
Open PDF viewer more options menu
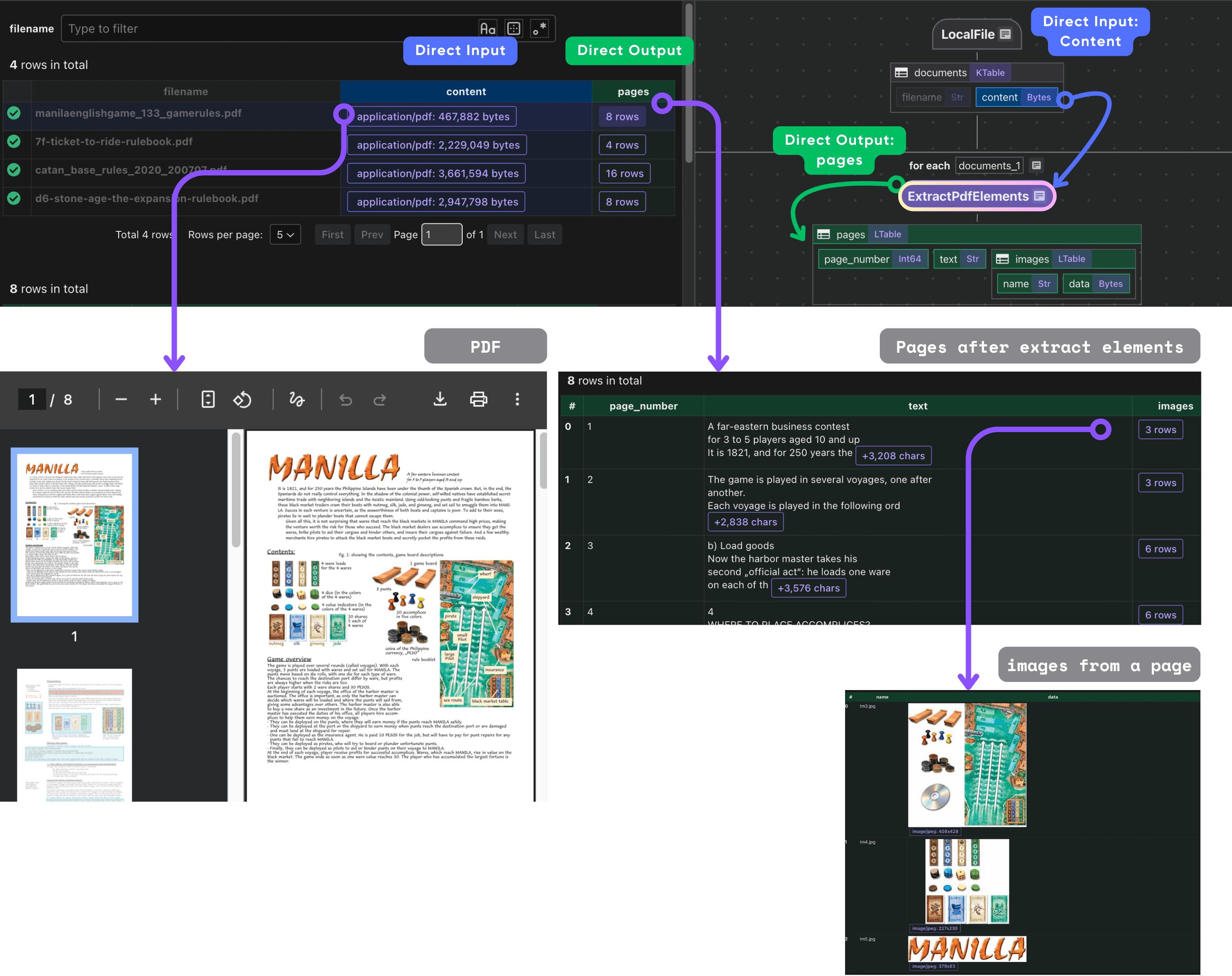click(517, 400)
